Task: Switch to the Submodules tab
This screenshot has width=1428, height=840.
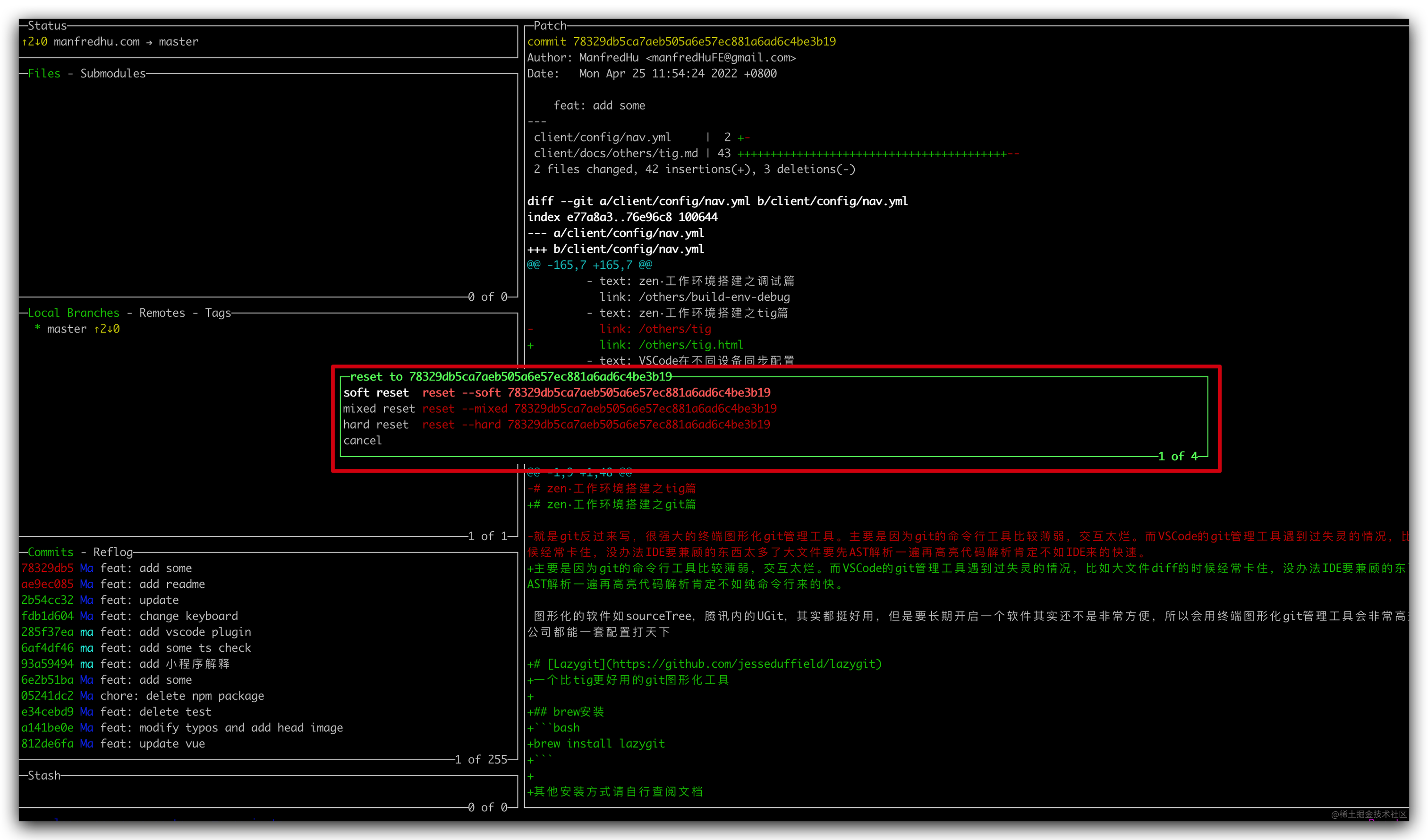Action: pyautogui.click(x=113, y=74)
